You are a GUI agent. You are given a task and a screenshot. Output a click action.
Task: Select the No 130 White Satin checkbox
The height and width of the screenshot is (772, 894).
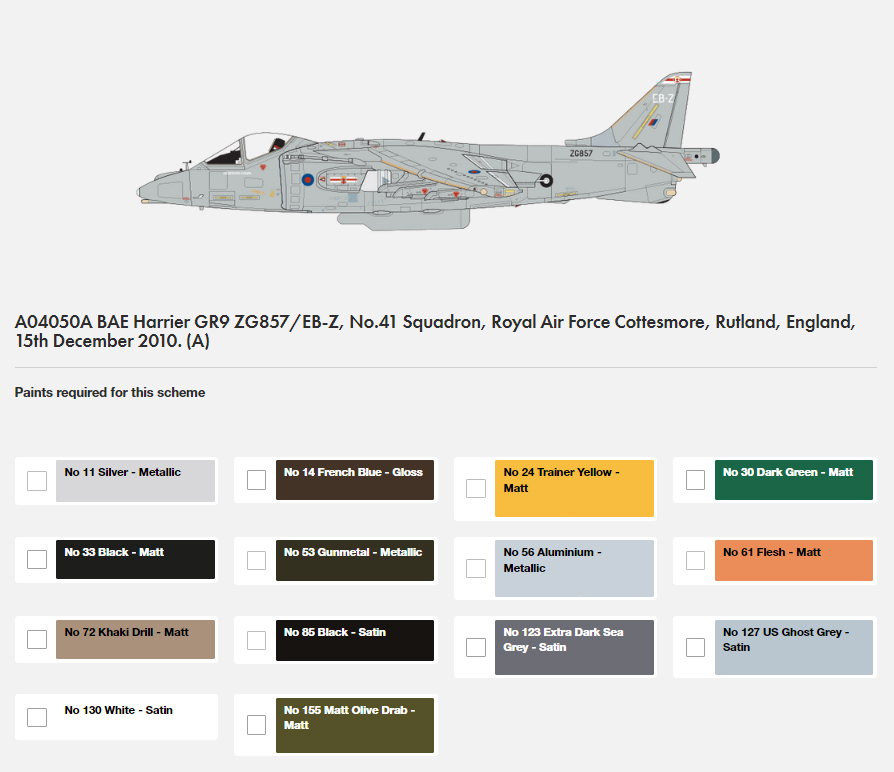[x=37, y=717]
